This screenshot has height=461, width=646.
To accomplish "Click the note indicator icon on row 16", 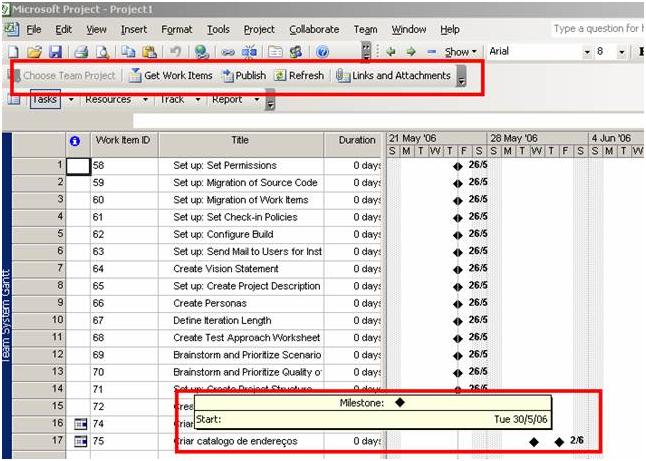I will tap(81, 424).
